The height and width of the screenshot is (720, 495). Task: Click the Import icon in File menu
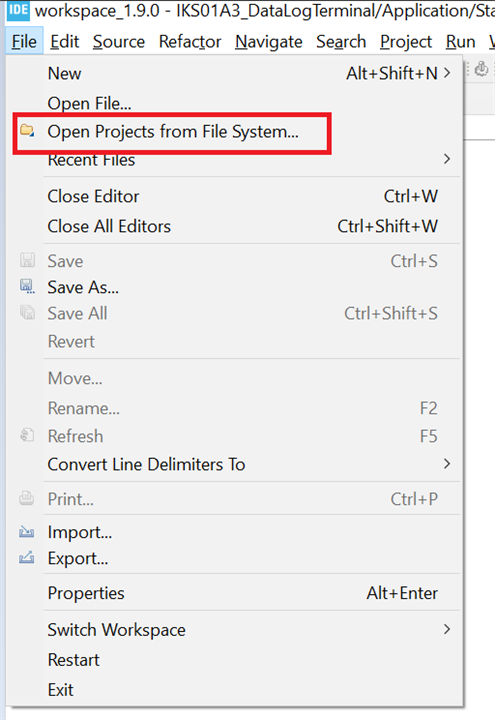click(x=27, y=532)
